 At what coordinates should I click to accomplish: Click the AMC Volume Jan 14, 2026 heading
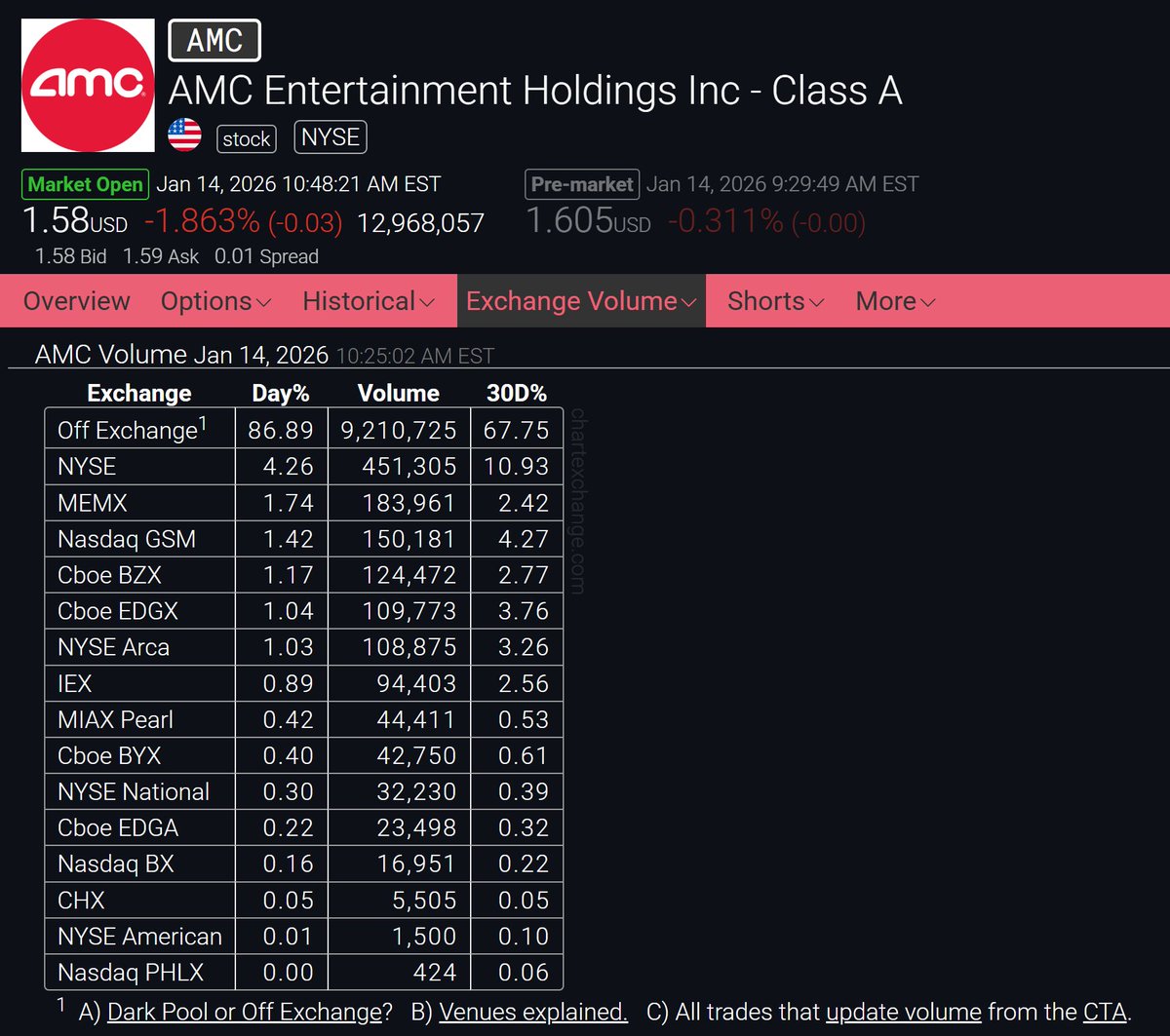[181, 354]
